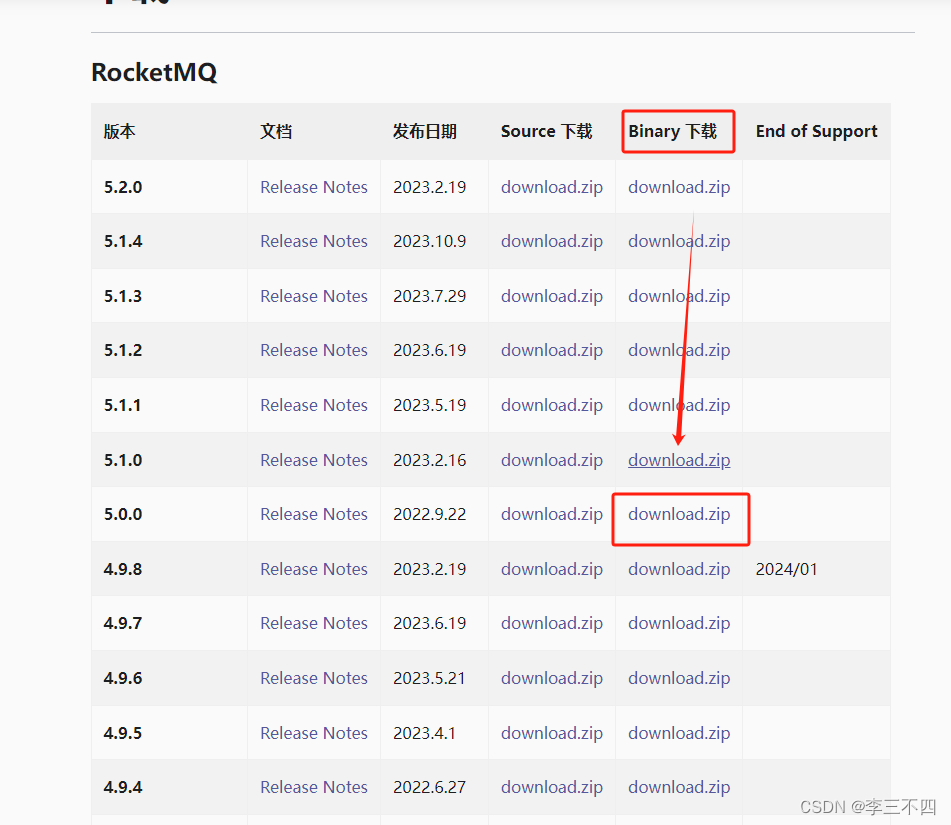
Task: Open Release Notes for version 5.1.4
Action: (x=314, y=241)
